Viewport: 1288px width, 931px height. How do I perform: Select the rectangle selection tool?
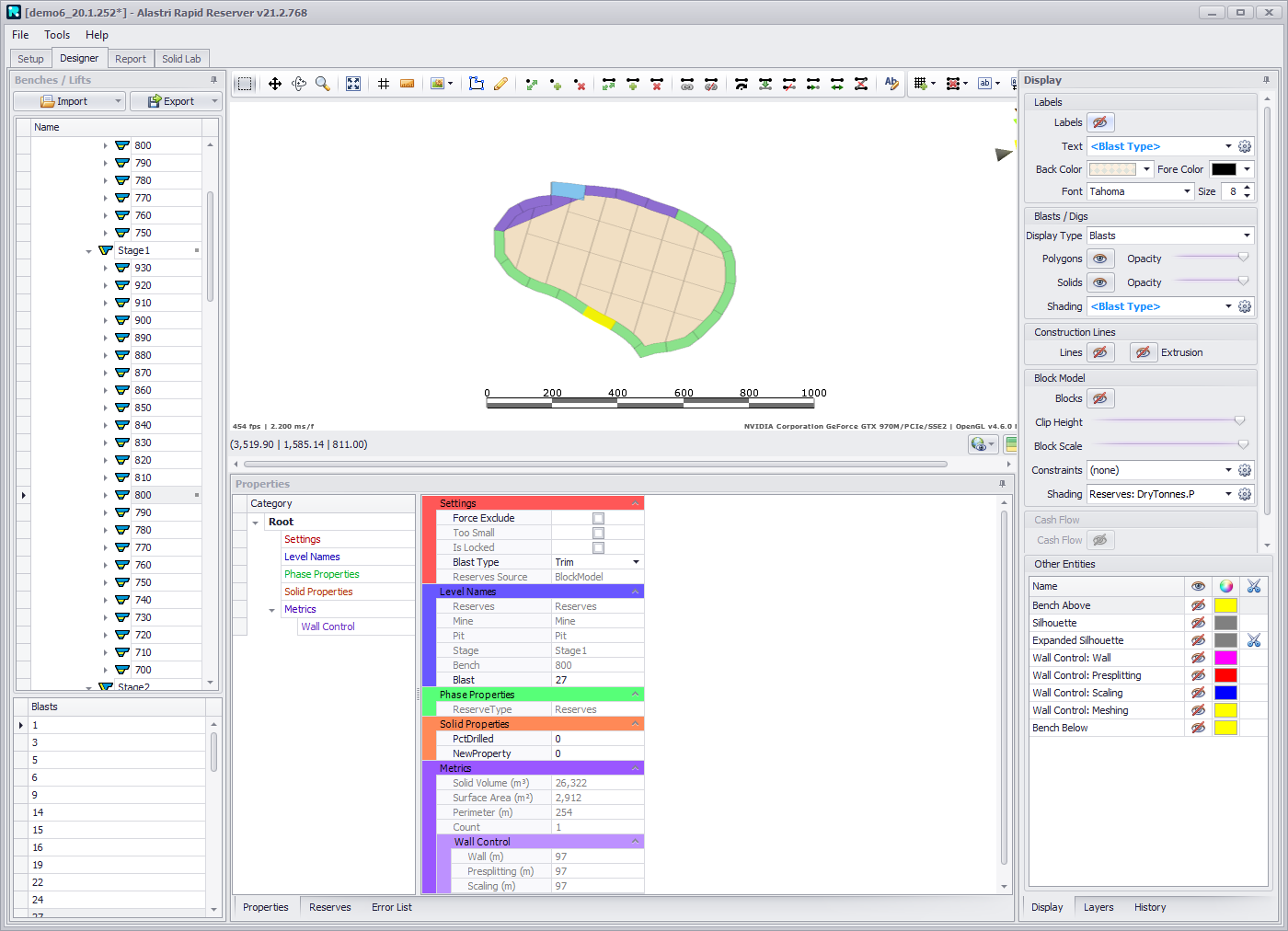click(245, 84)
